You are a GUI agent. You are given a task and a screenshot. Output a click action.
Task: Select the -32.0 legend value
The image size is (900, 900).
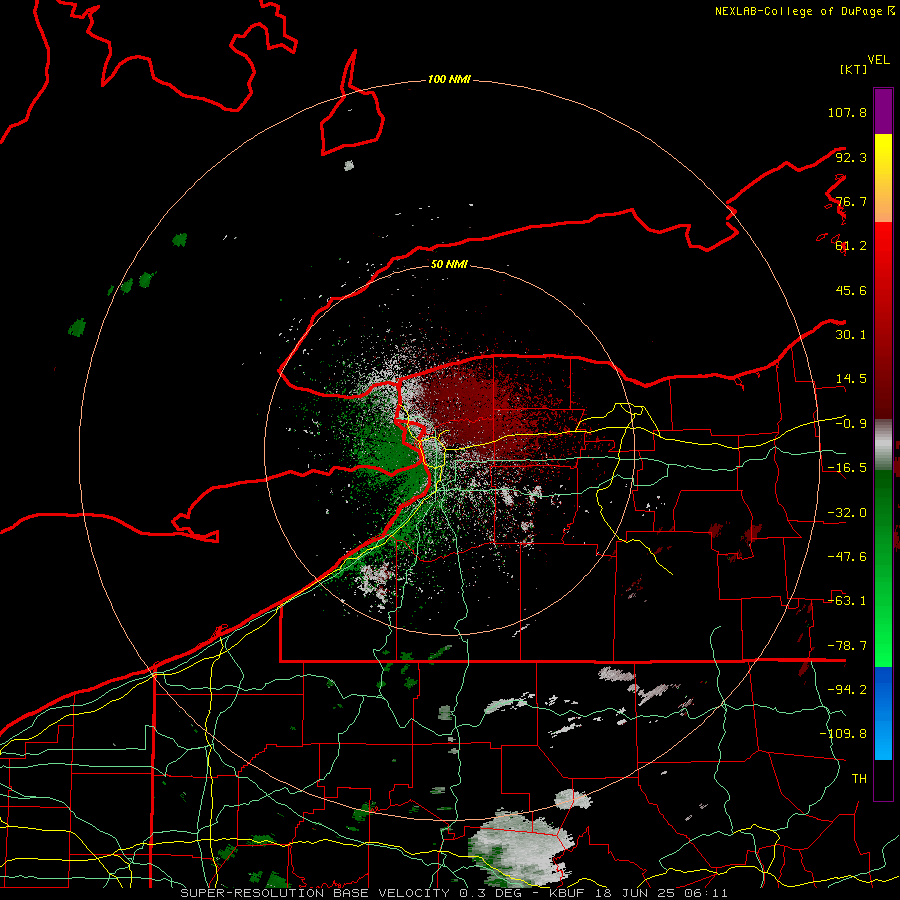[847, 513]
